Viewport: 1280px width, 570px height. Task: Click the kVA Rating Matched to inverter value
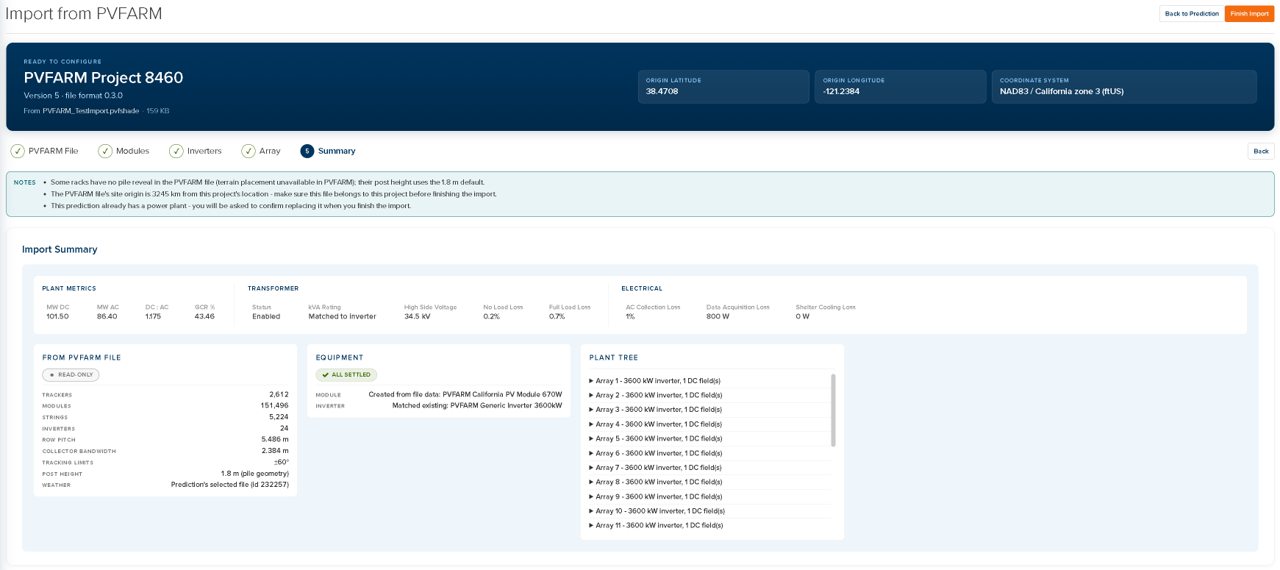coord(342,316)
